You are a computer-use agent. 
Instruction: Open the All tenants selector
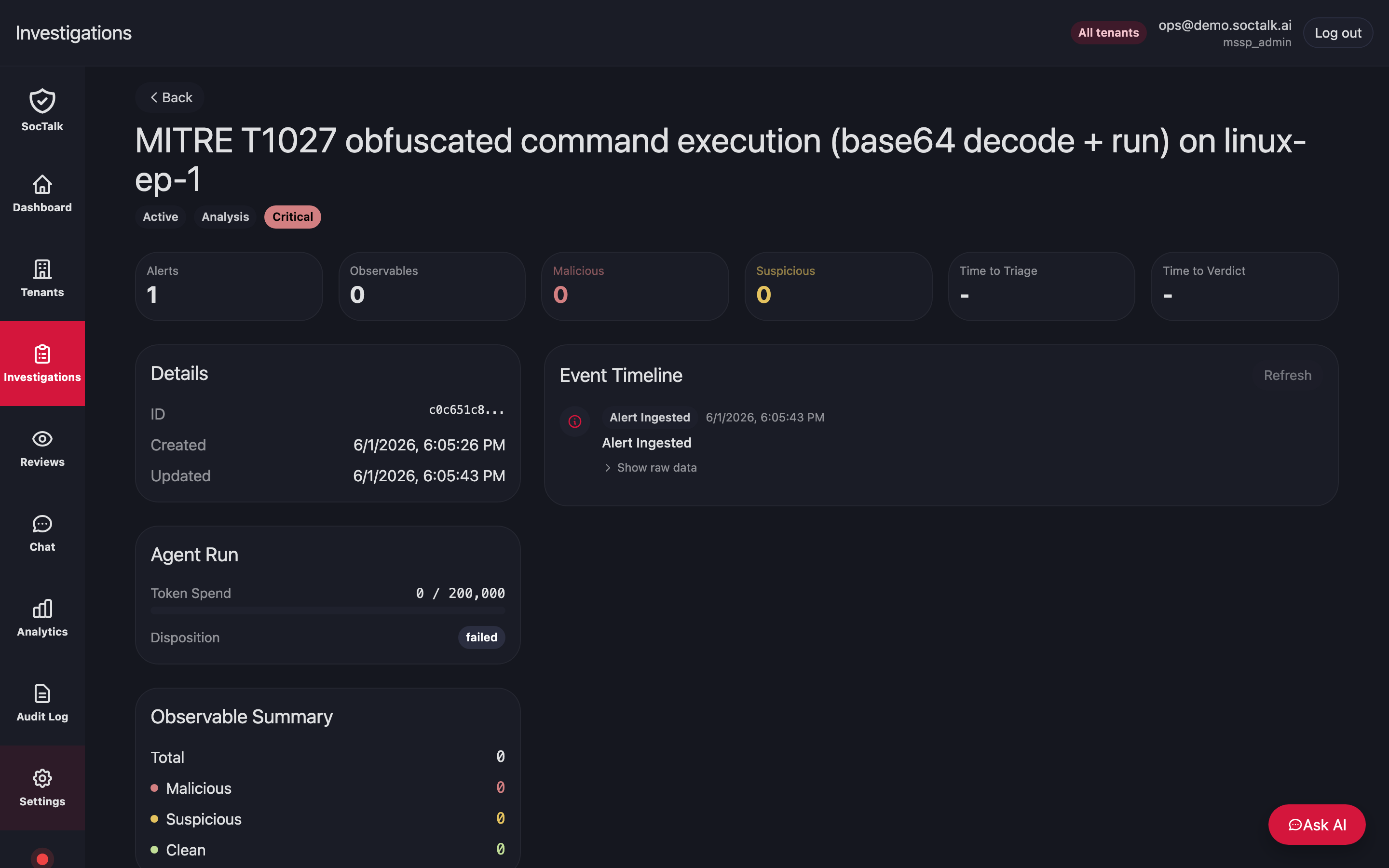pos(1108,33)
